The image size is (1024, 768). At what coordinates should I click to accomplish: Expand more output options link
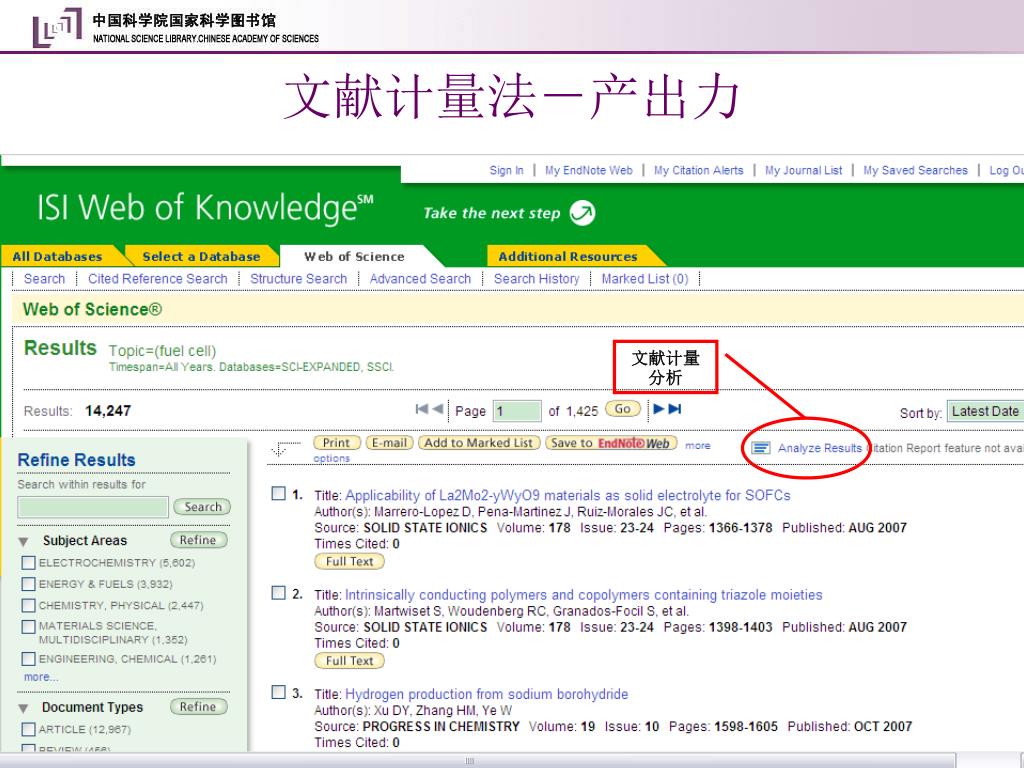point(697,445)
